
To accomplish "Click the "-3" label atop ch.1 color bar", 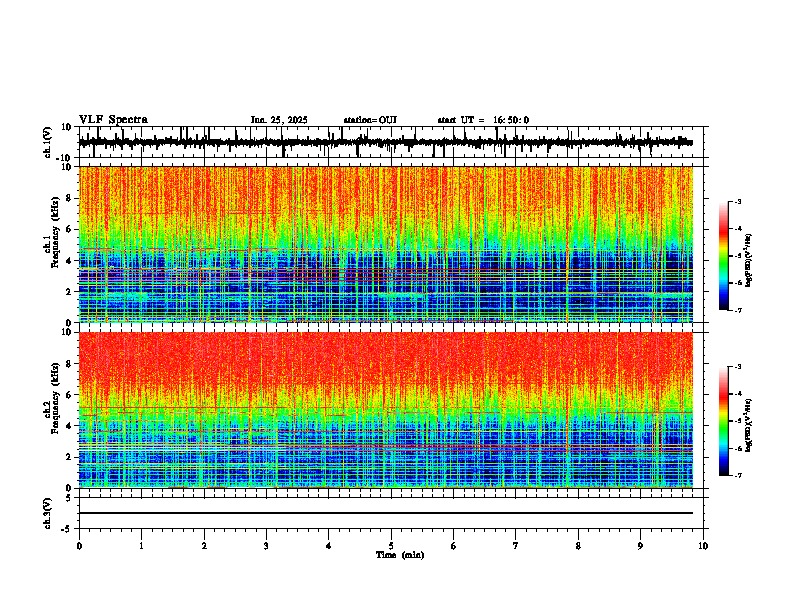I will point(737,201).
